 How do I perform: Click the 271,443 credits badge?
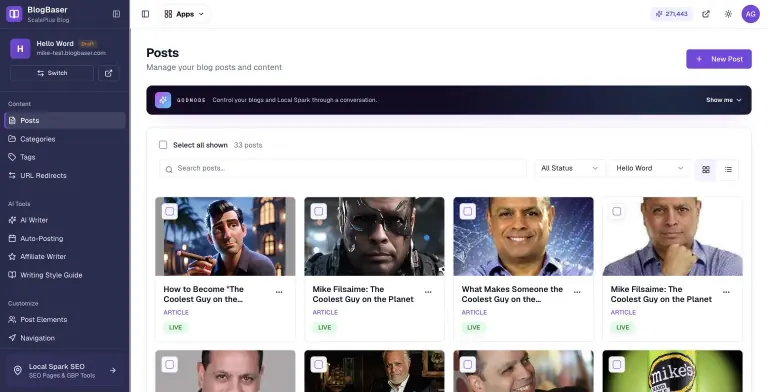coord(672,14)
